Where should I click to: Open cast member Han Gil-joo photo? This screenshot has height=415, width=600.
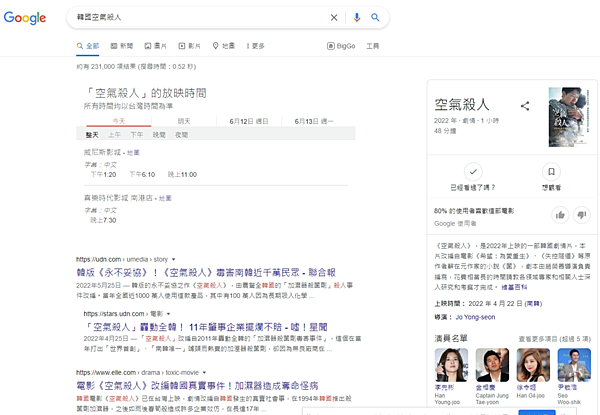click(533, 365)
